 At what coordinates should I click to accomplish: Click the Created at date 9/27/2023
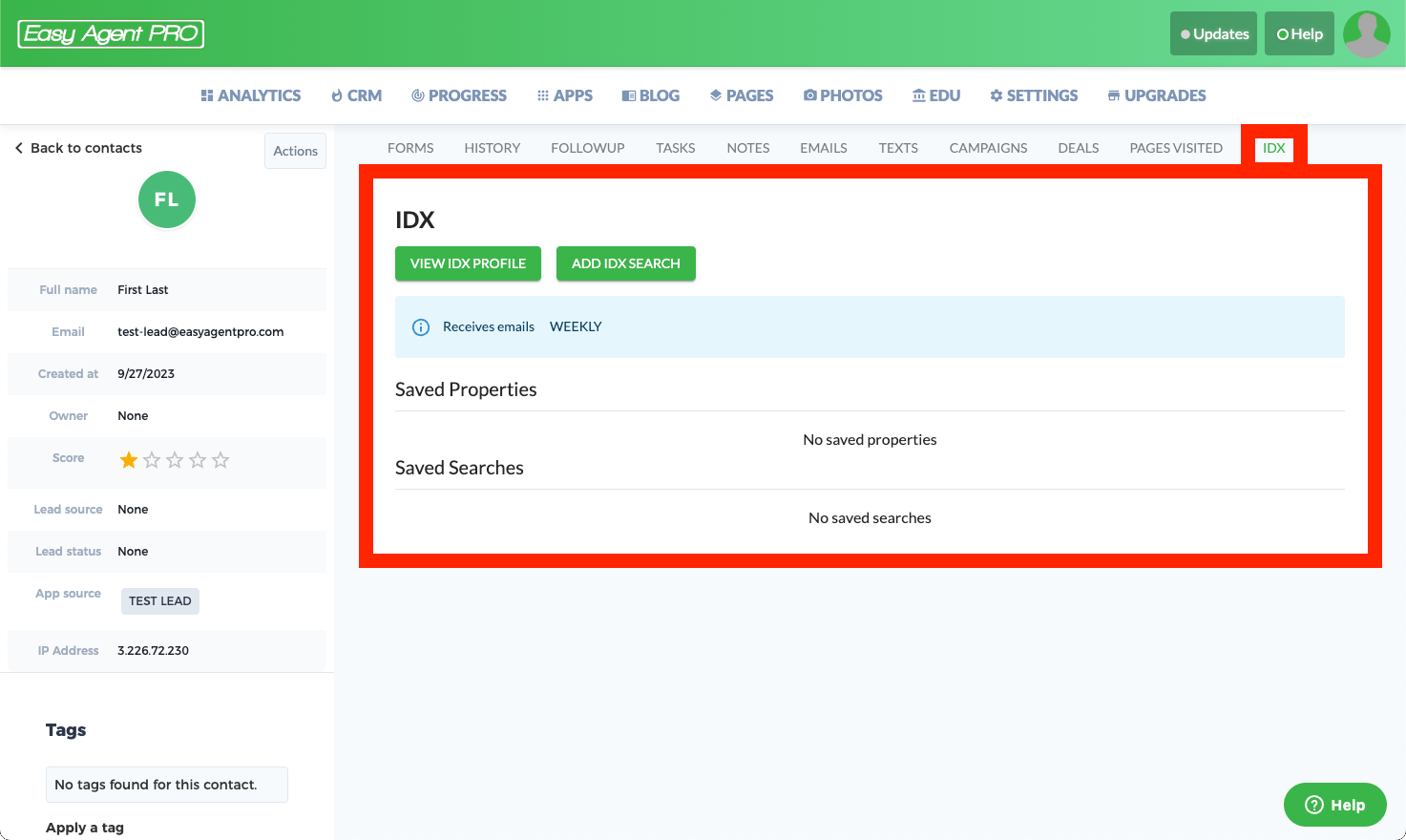[146, 374]
